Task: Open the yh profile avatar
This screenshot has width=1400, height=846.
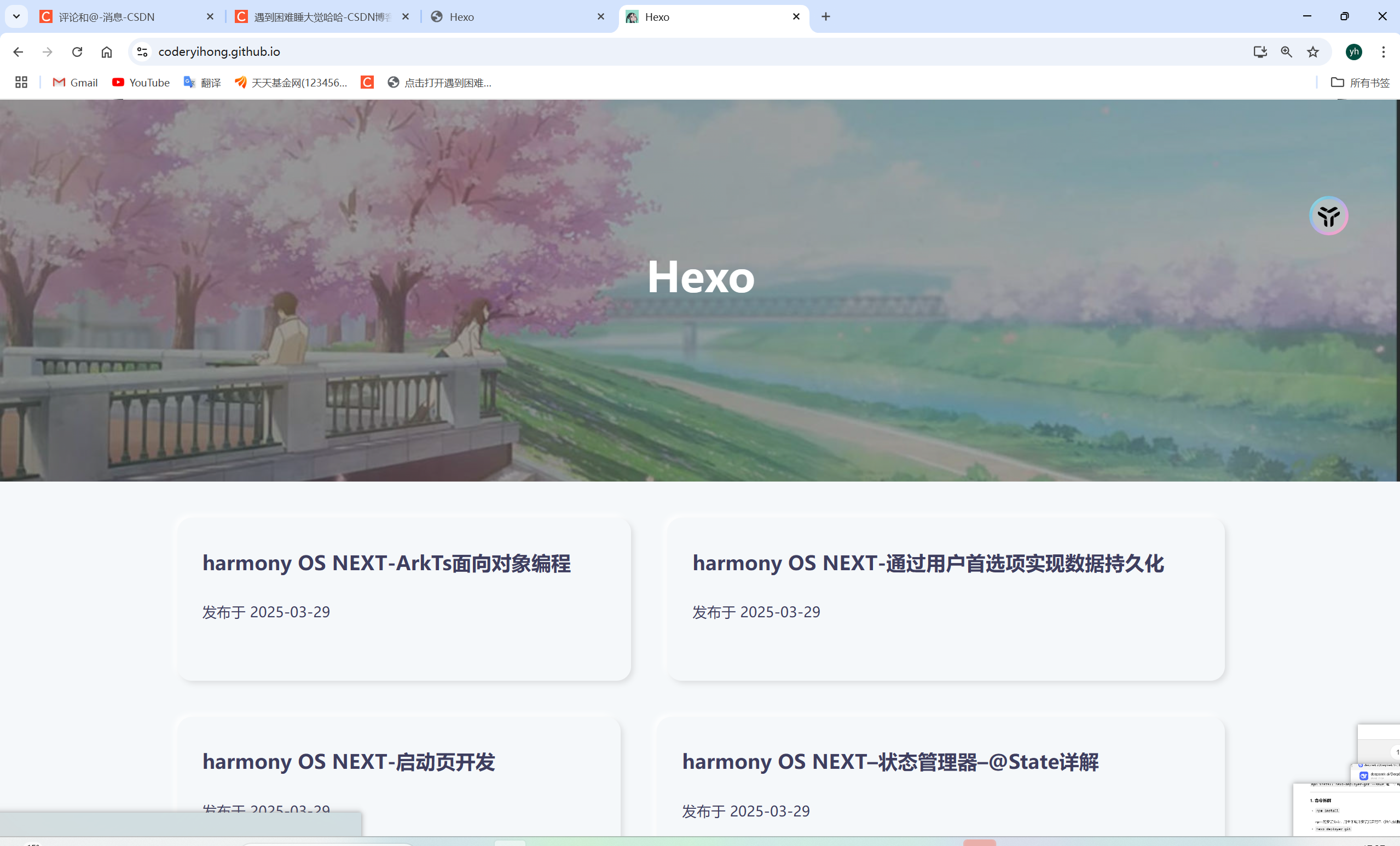Action: 1354,51
